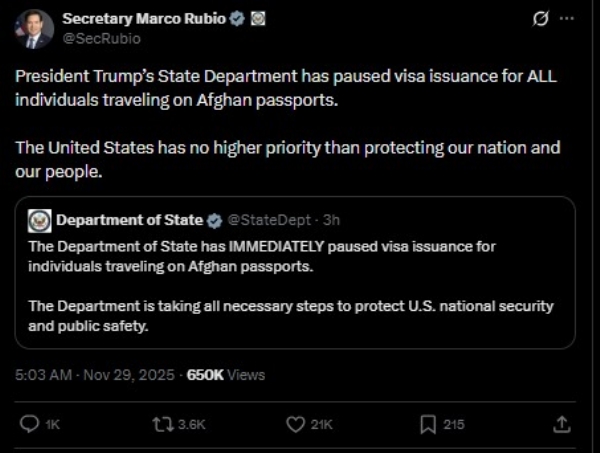Repost this tweet via the repost icon
The image size is (600, 453).
pos(162,424)
